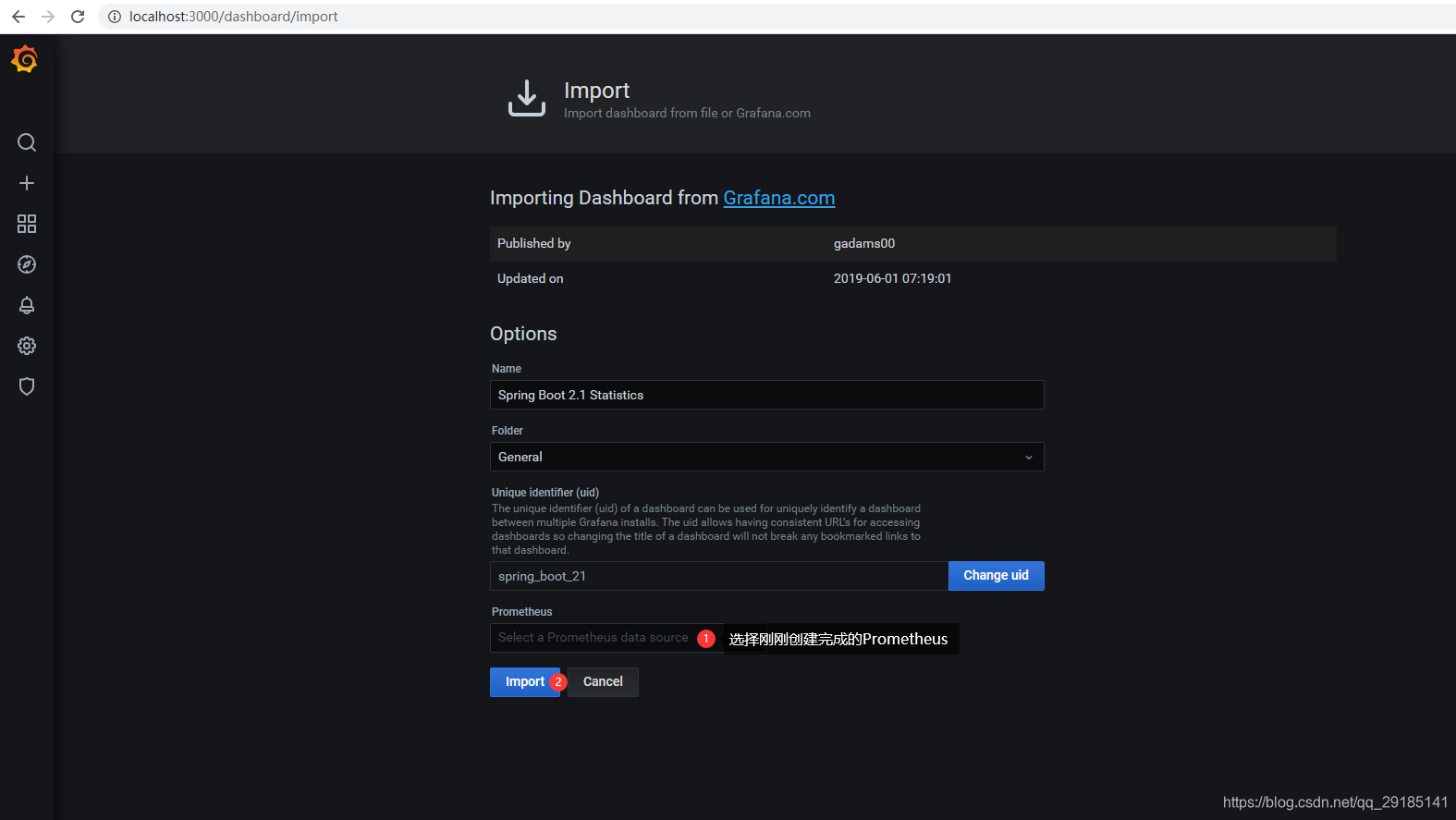Select the publisher name gadams00
The width and height of the screenshot is (1456, 820).
864,244
